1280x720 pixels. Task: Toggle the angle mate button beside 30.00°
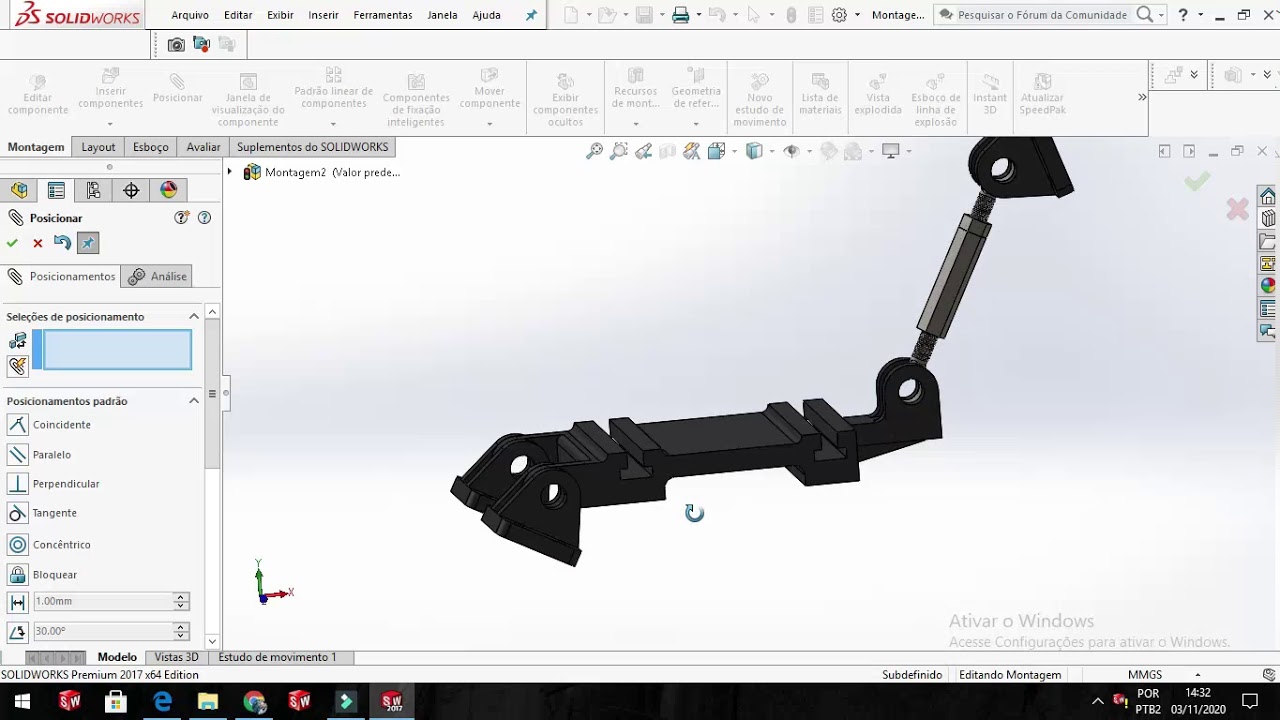coord(17,632)
